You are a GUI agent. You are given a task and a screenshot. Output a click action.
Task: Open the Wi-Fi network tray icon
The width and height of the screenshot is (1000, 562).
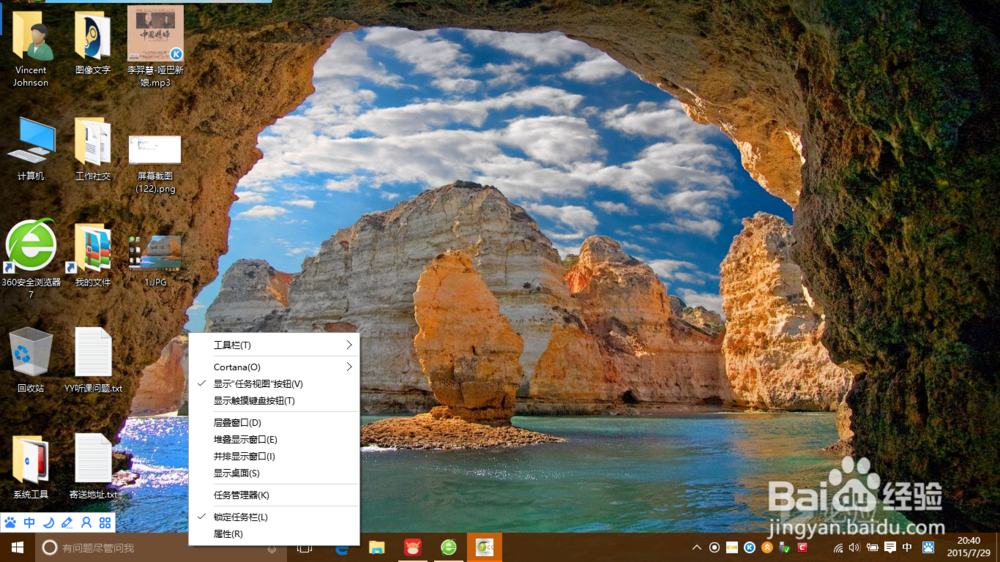click(x=838, y=547)
